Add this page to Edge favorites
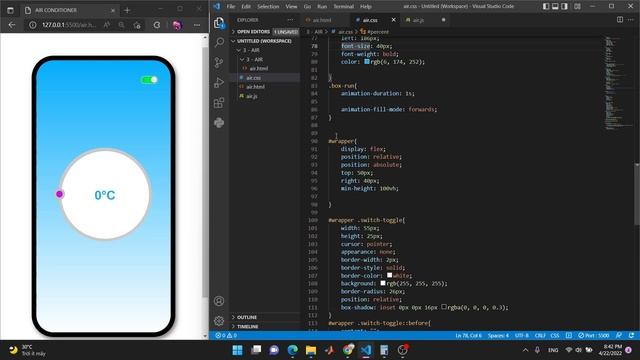 [137, 25]
